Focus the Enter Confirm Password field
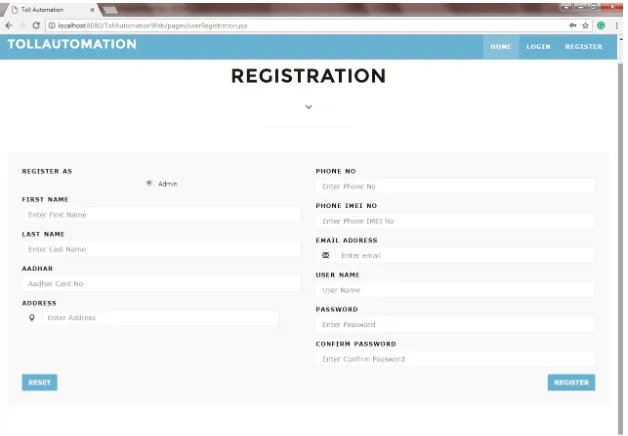 point(455,359)
